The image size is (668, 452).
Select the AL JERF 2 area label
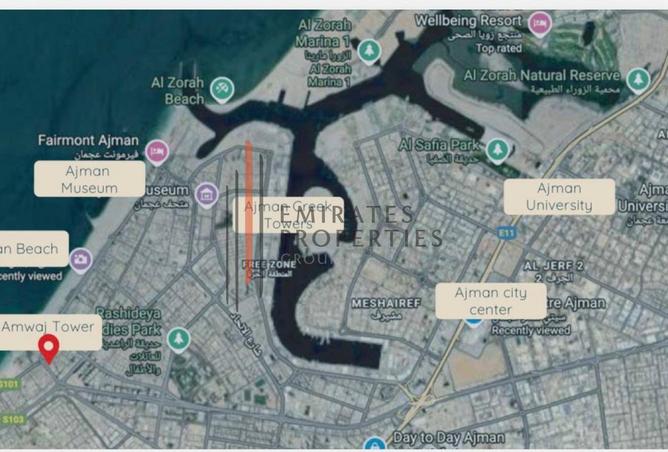(553, 266)
